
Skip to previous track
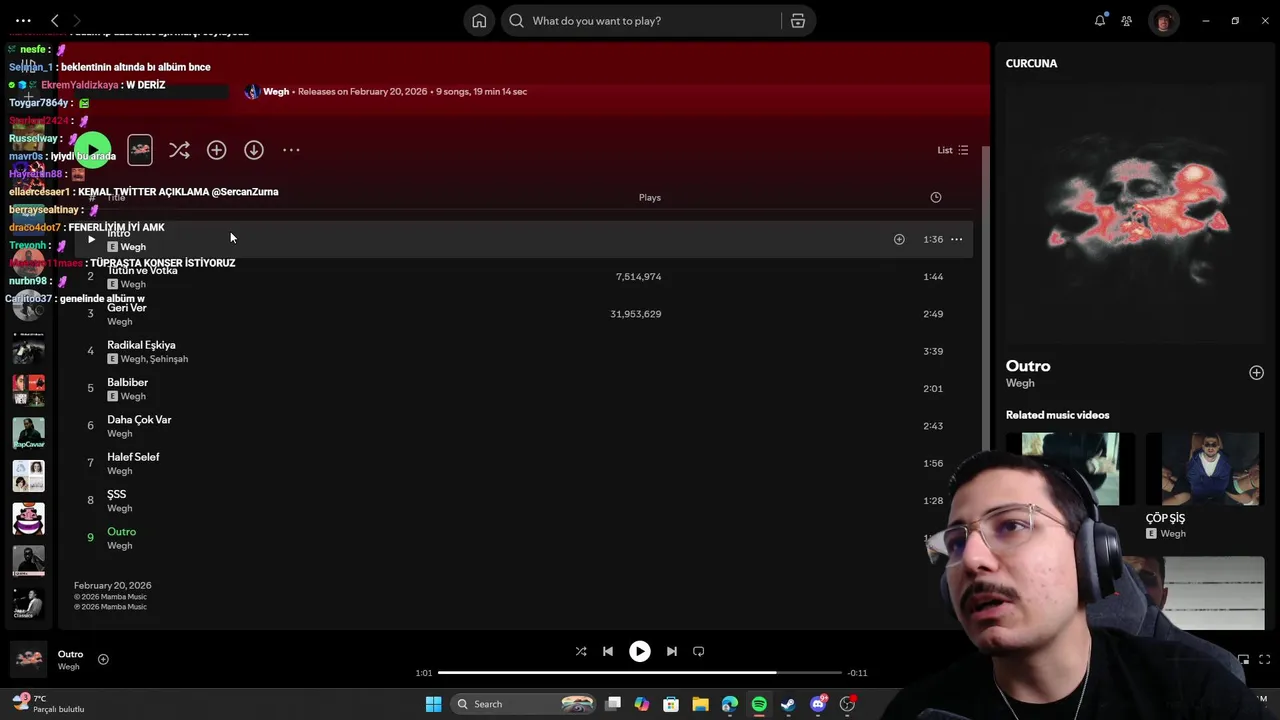[608, 651]
